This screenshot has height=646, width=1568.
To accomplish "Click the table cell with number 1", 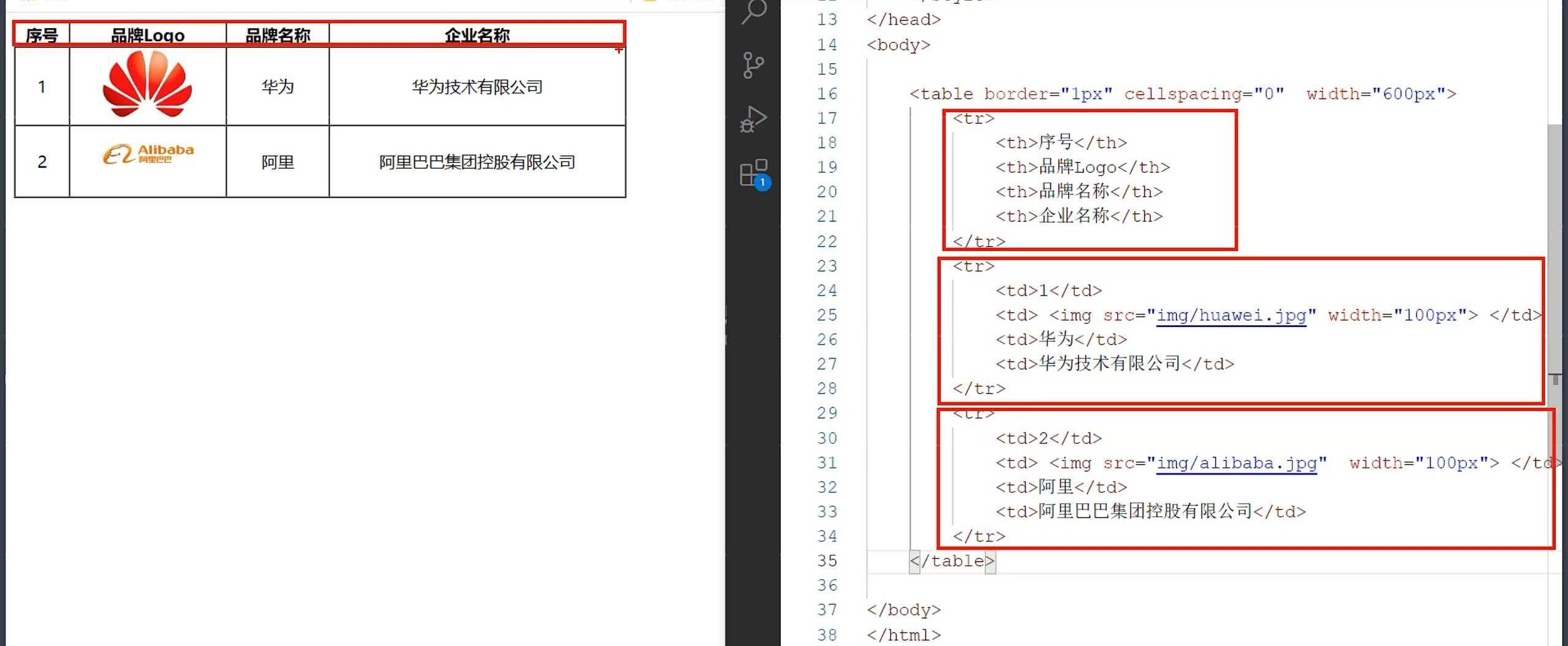I will pos(42,86).
